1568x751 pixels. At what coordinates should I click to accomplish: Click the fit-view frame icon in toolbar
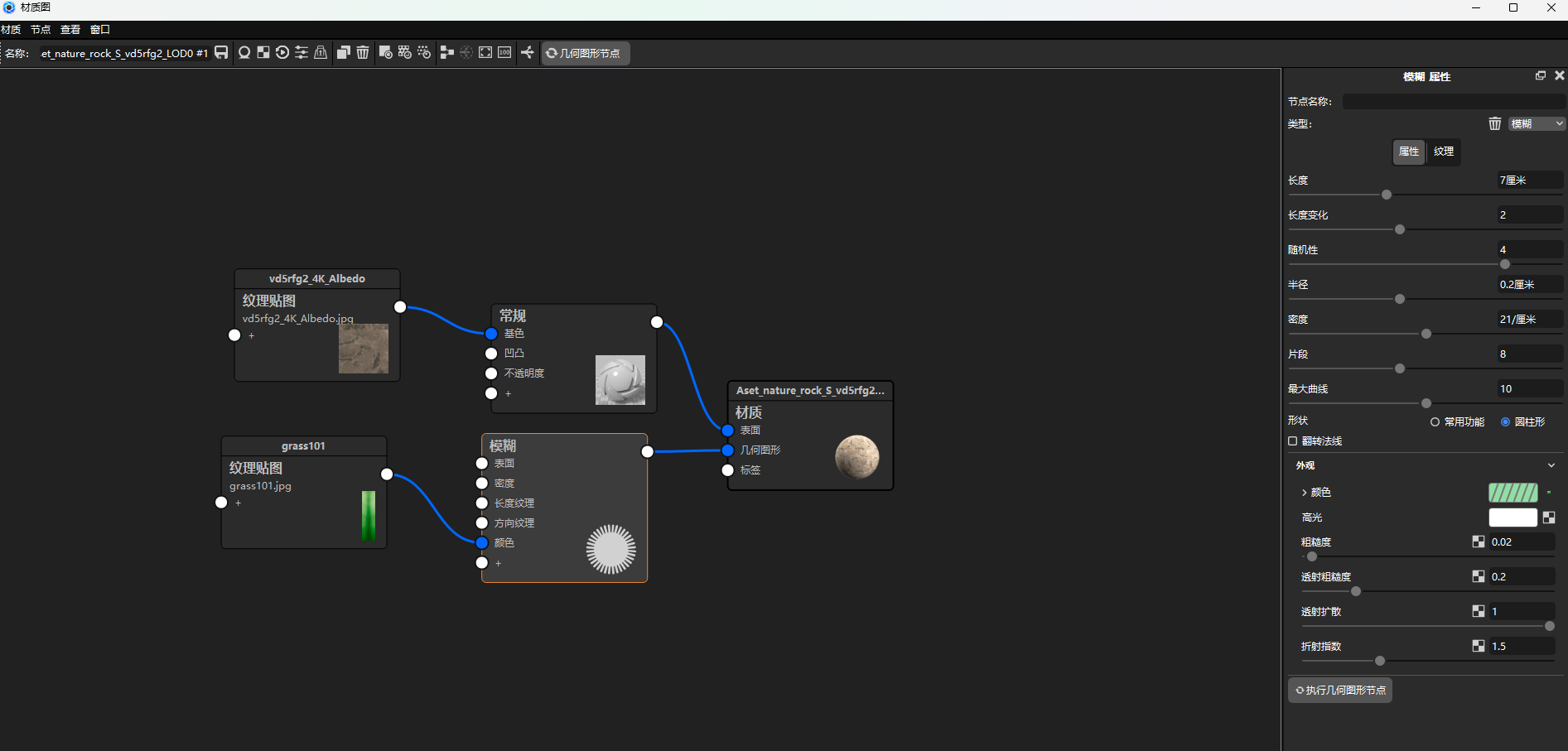point(485,52)
